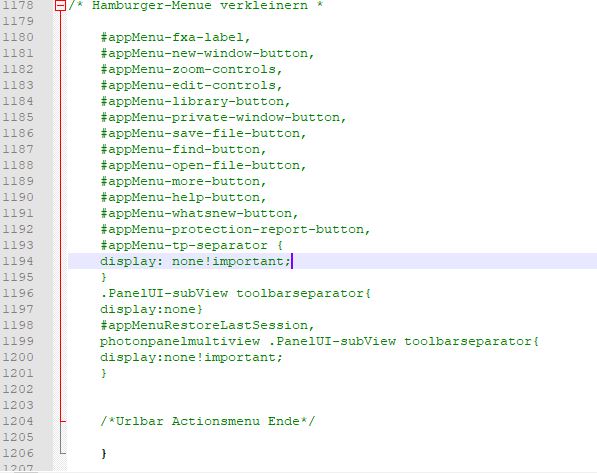Viewport: 597px width, 473px height.
Task: Collapse the fold marker at line 1178
Action: (60, 5)
